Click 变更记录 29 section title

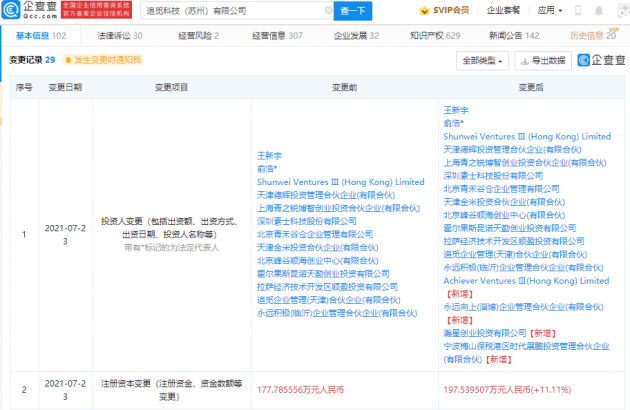tap(32, 60)
